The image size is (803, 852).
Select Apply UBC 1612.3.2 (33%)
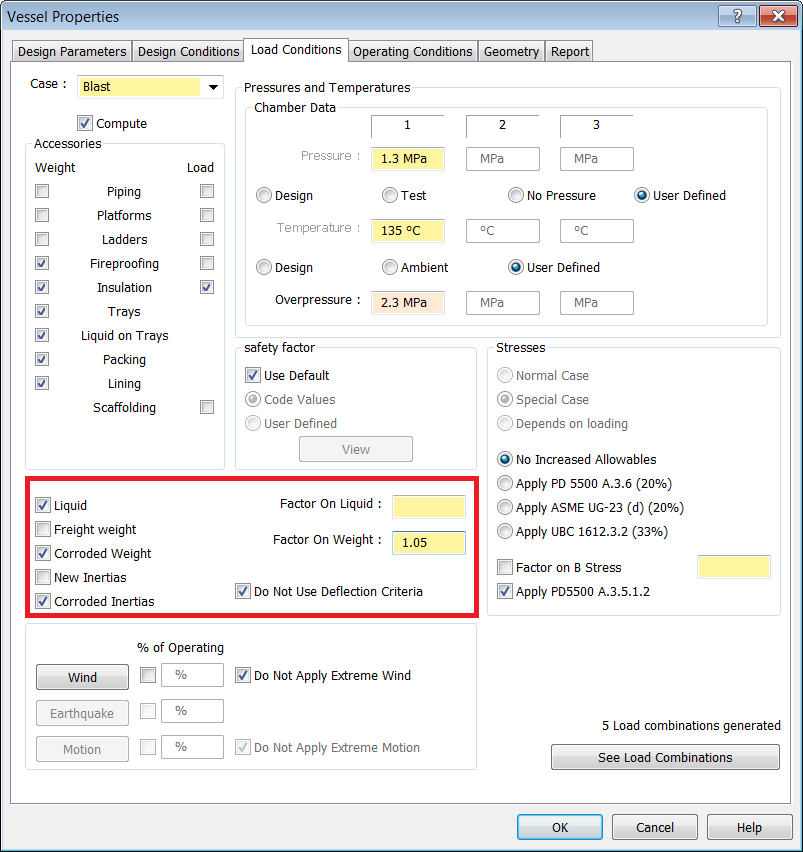coord(505,531)
